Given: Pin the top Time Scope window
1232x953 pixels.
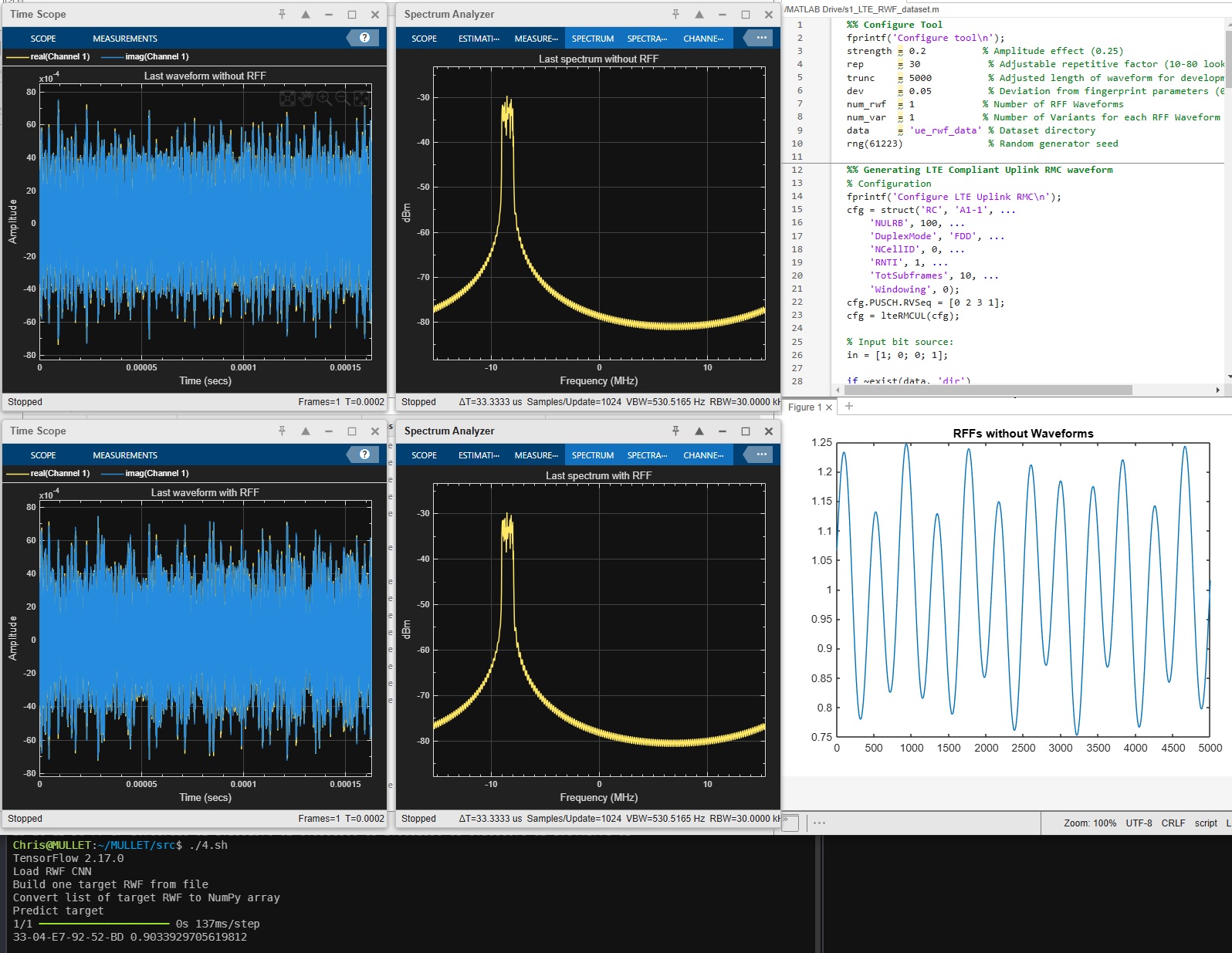Looking at the screenshot, I should pyautogui.click(x=282, y=15).
